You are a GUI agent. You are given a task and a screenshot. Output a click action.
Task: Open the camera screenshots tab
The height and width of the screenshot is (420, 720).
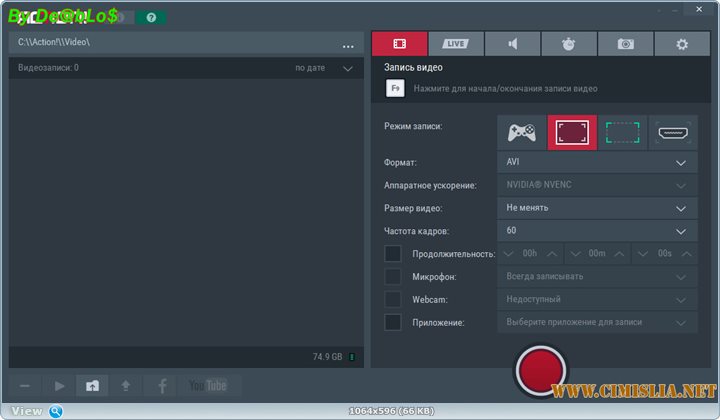coord(625,44)
